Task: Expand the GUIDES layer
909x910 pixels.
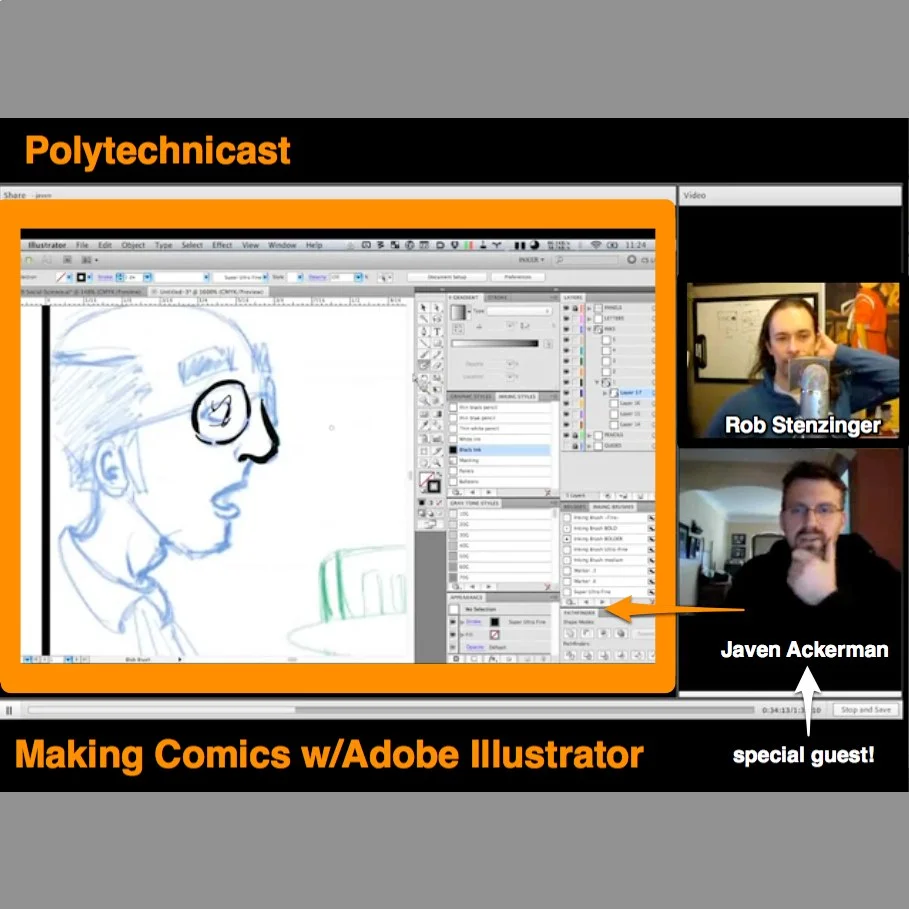Action: [590, 446]
